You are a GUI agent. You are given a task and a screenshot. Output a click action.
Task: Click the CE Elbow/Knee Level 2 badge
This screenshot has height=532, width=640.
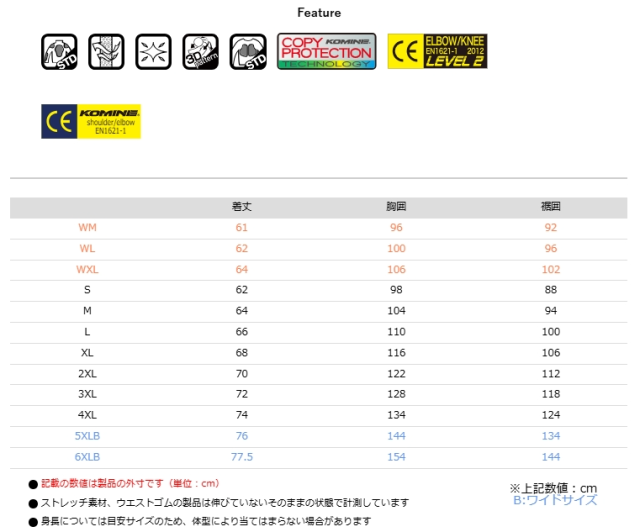(x=437, y=51)
